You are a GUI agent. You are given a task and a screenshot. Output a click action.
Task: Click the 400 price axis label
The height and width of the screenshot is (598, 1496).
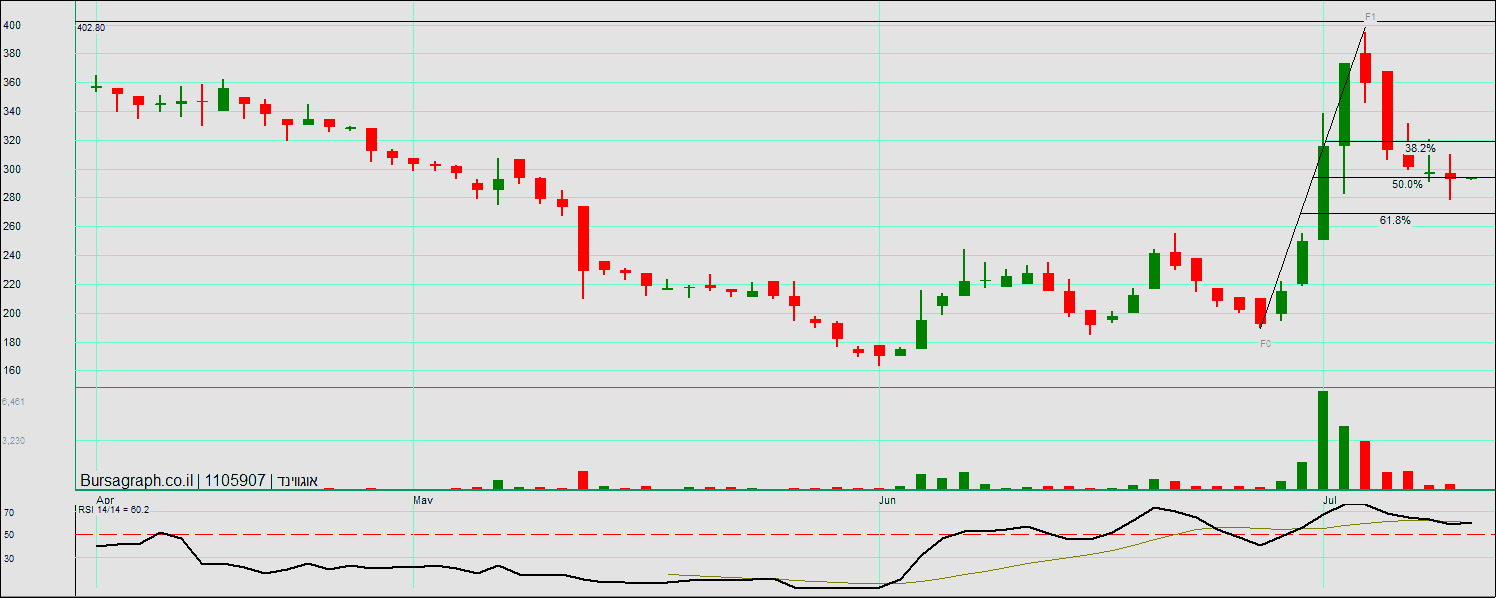[11, 25]
